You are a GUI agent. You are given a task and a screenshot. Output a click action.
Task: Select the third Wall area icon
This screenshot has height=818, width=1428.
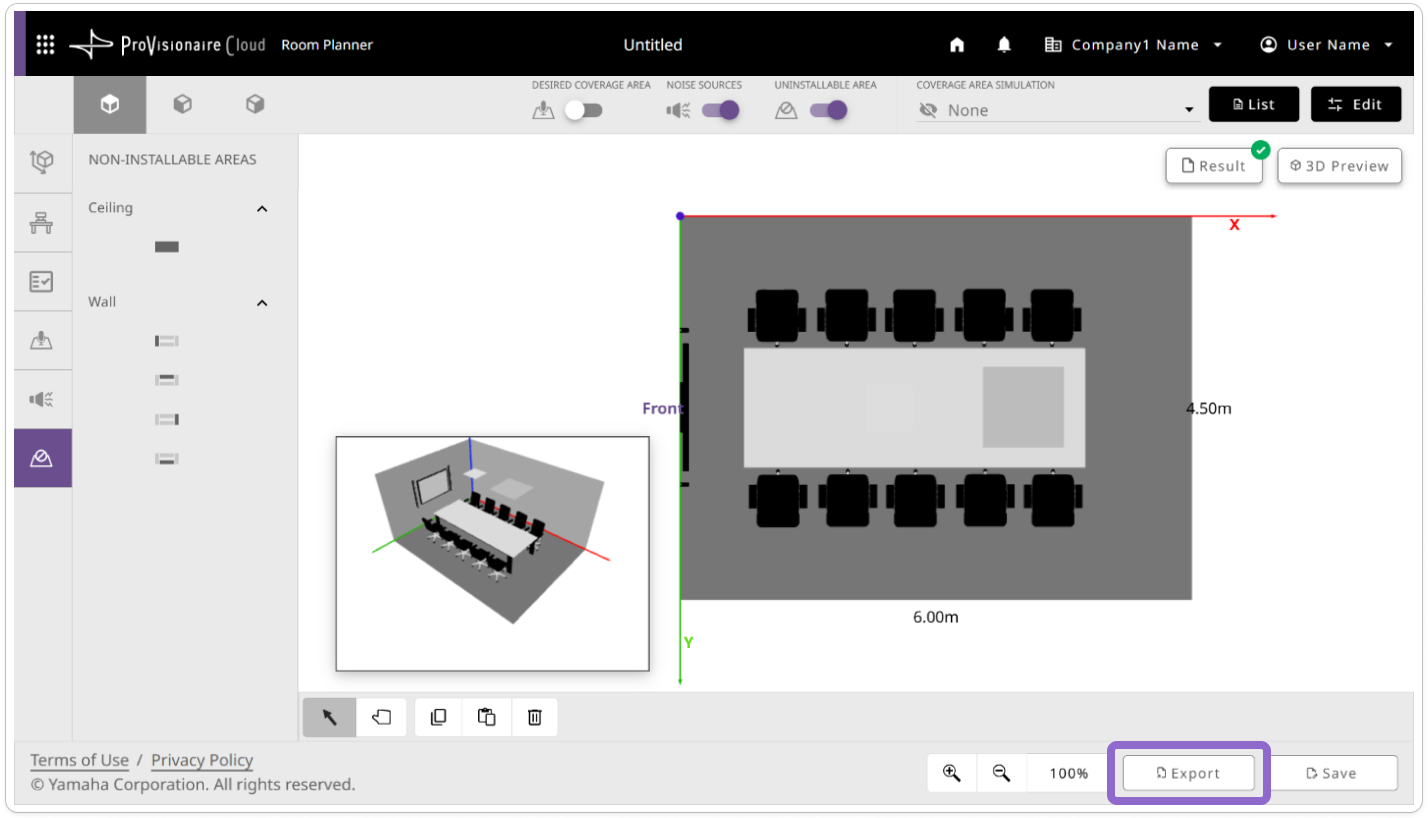[x=167, y=419]
